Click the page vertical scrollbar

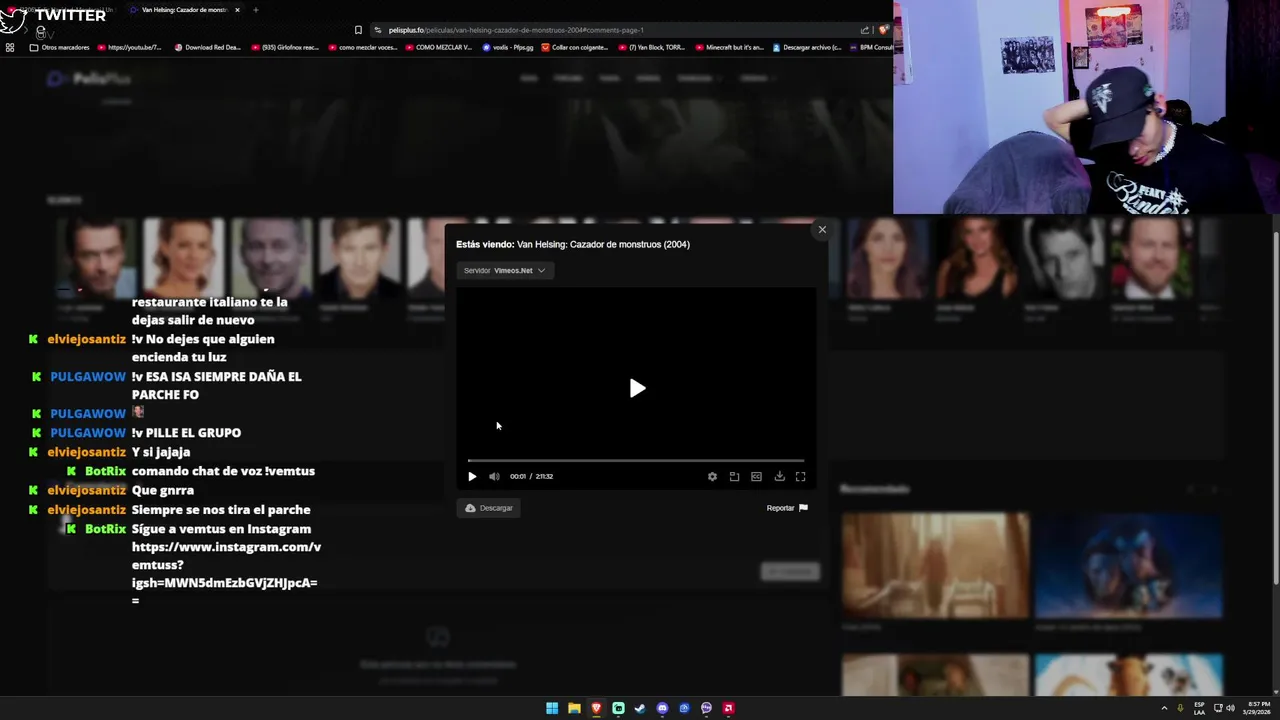click(1275, 410)
